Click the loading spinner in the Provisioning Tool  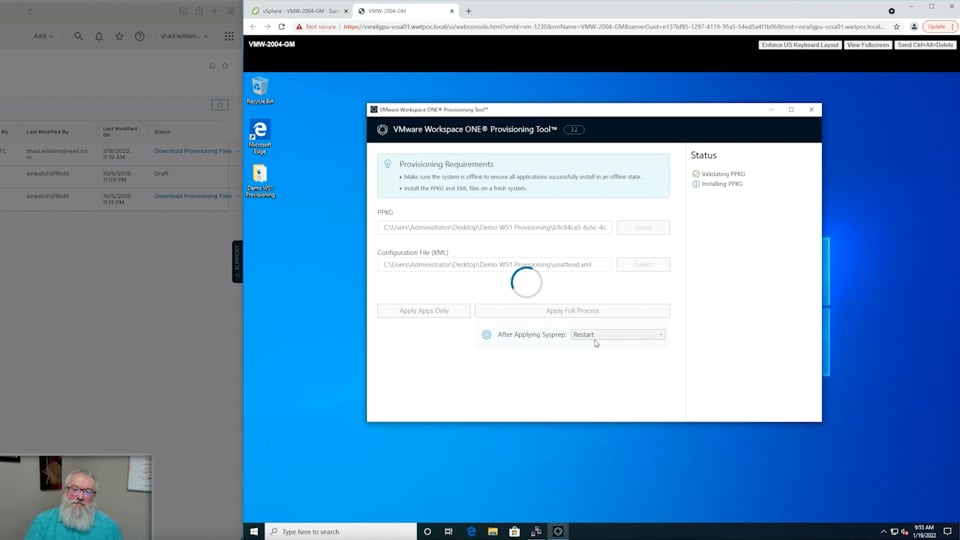click(526, 282)
